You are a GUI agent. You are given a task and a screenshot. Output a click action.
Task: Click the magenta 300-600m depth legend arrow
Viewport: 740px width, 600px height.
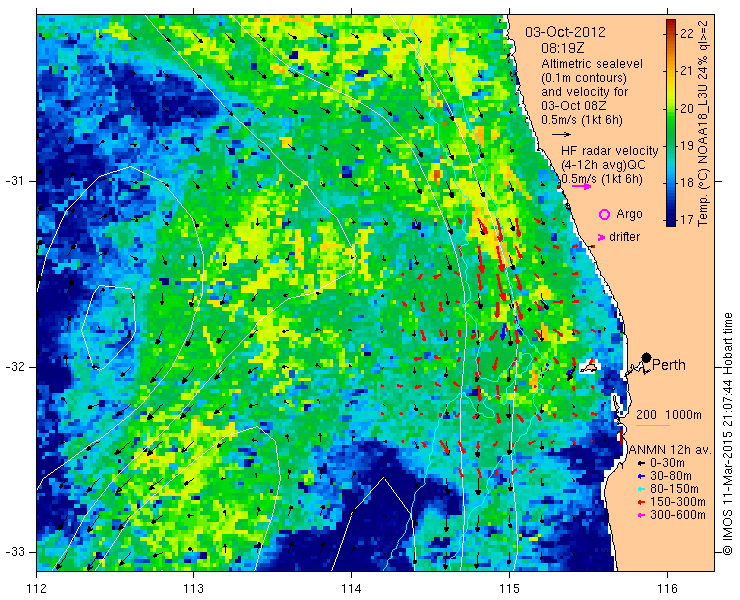(640, 515)
